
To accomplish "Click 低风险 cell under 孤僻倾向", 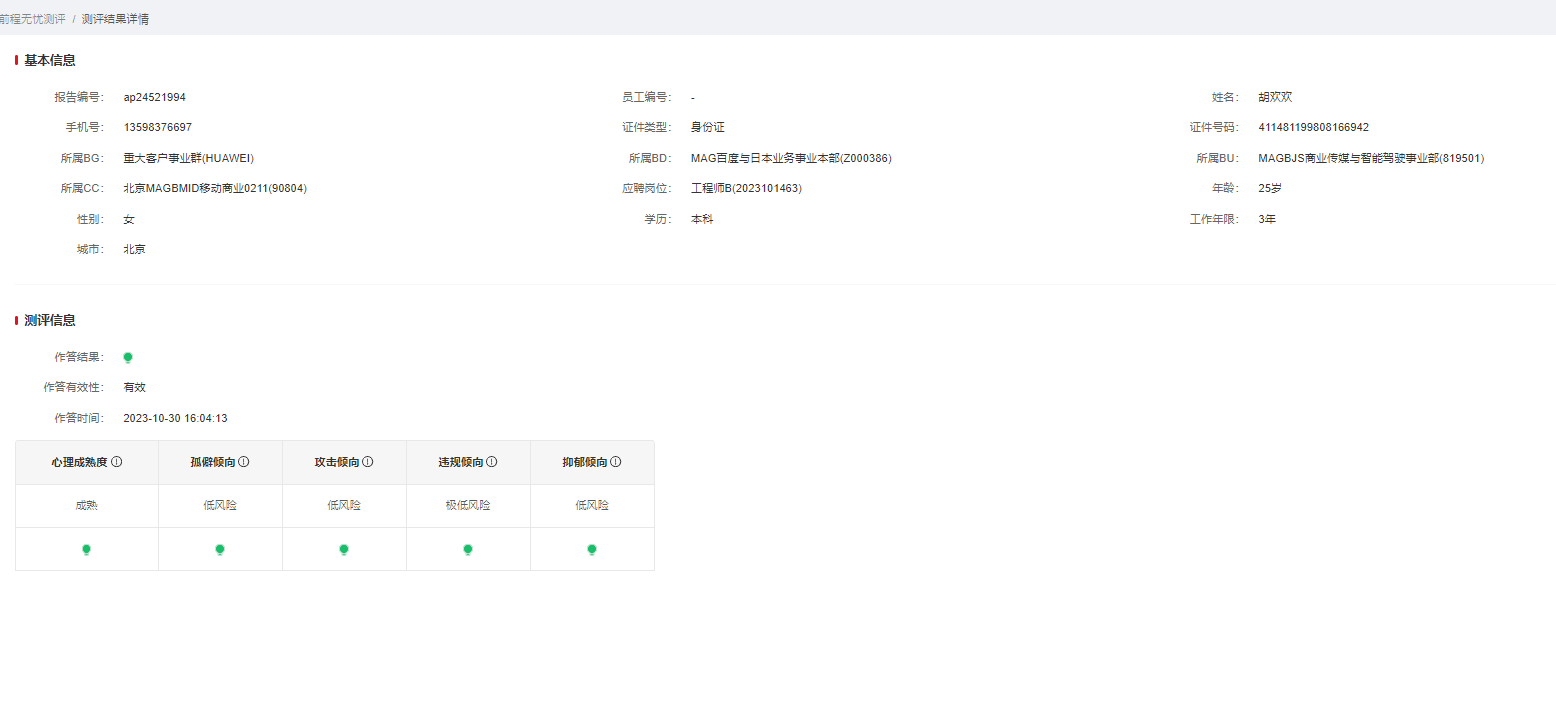I will point(220,506).
